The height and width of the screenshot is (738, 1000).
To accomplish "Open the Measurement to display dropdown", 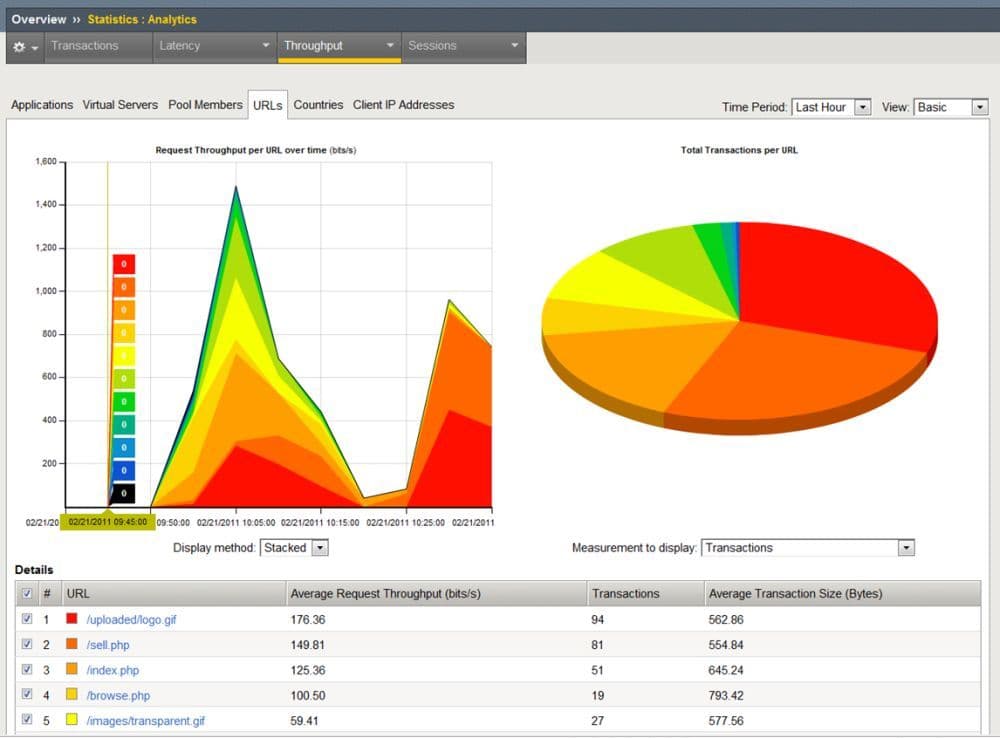I will coord(808,548).
